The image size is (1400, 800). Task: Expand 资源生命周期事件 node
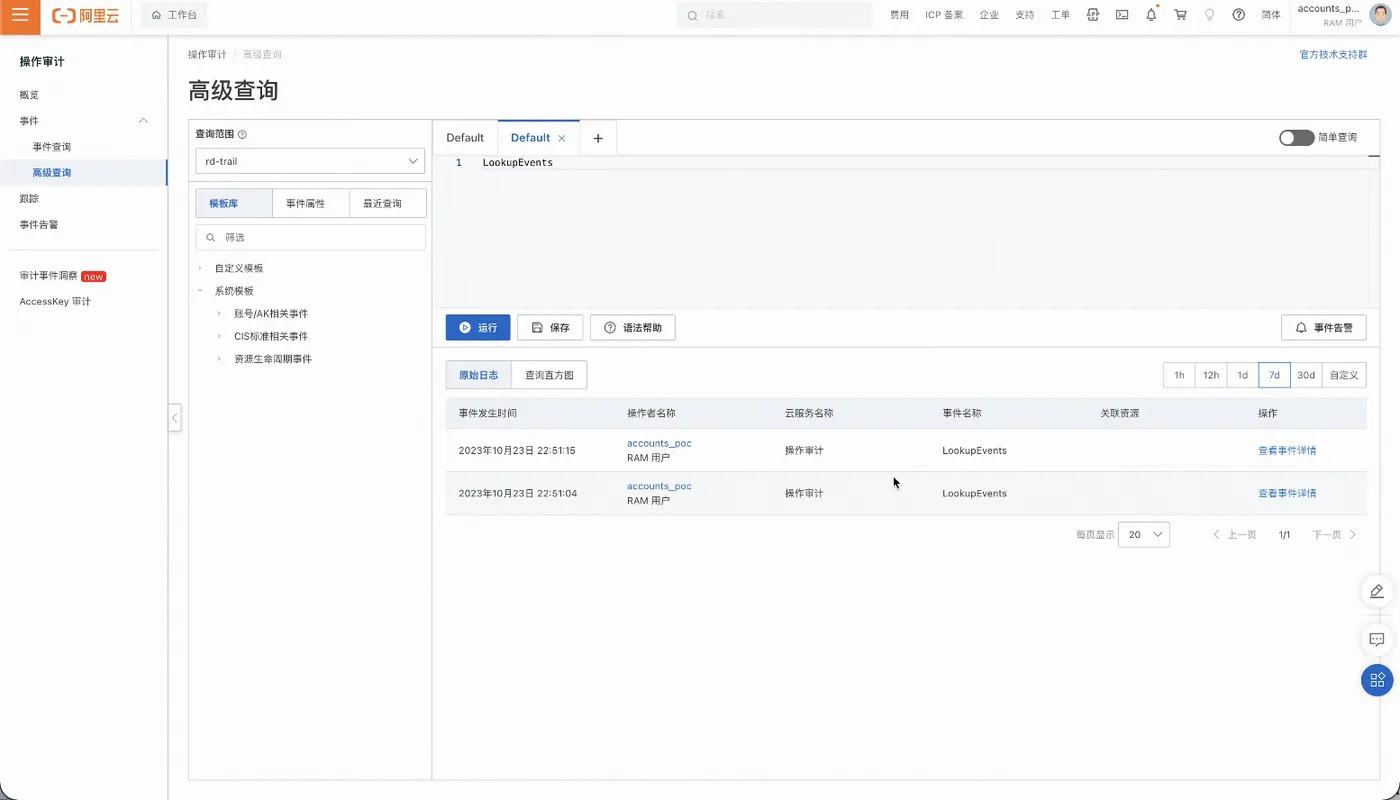(219, 359)
